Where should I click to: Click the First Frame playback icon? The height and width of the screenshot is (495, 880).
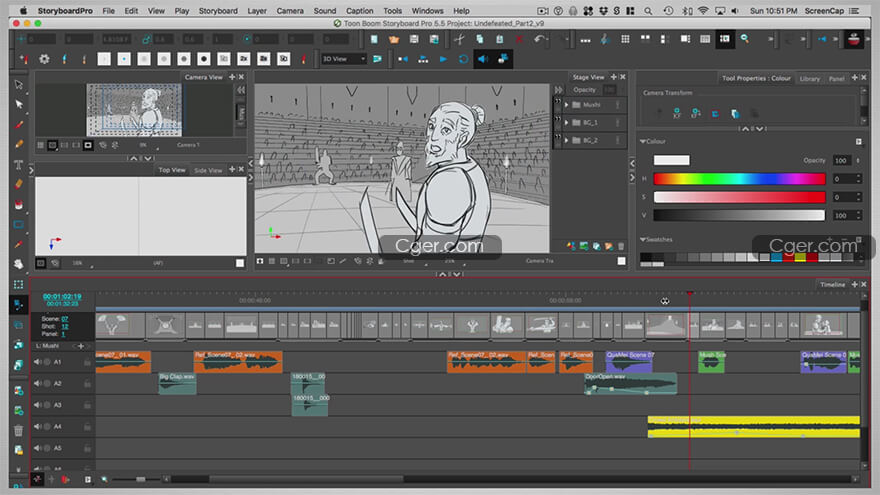[403, 59]
